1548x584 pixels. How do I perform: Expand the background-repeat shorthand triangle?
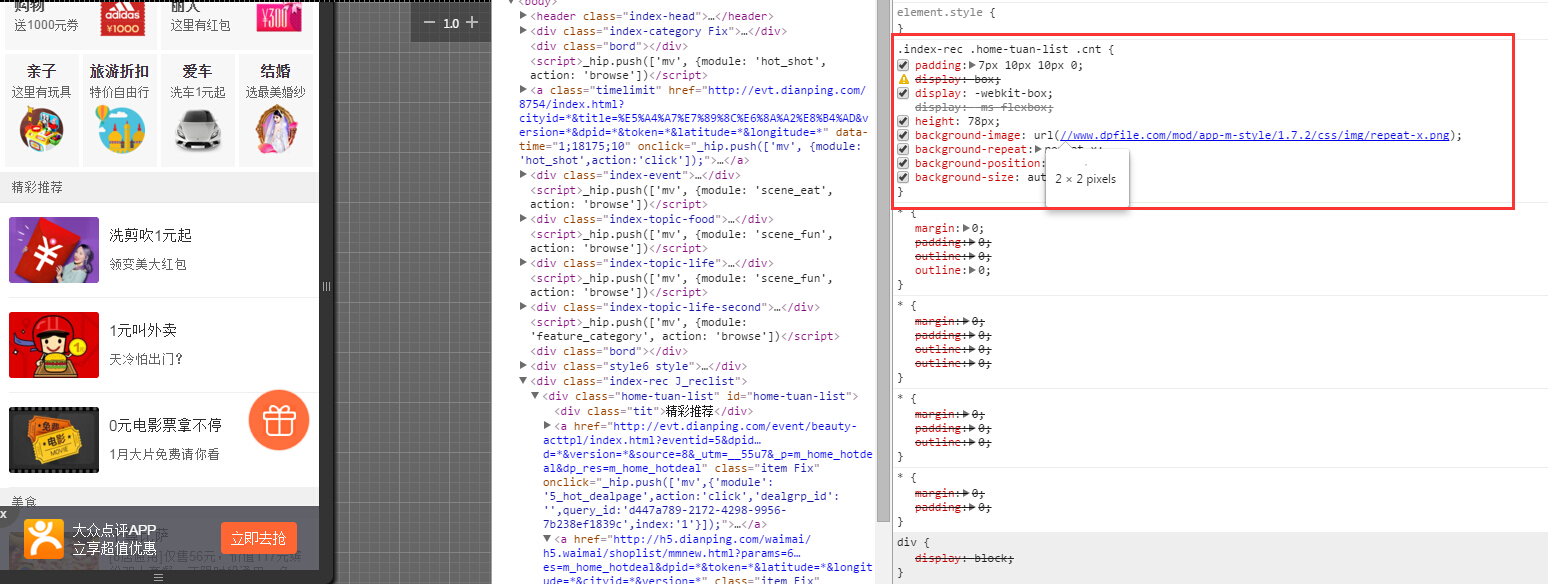point(1039,149)
